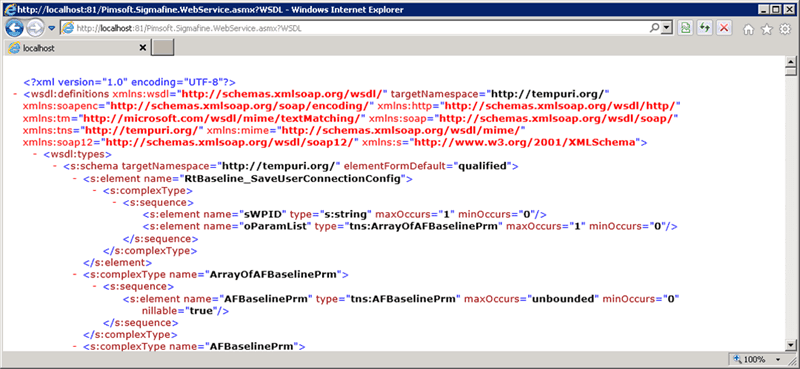Image resolution: width=800 pixels, height=369 pixels.
Task: Collapse the first s:complexType node
Action: (95, 190)
